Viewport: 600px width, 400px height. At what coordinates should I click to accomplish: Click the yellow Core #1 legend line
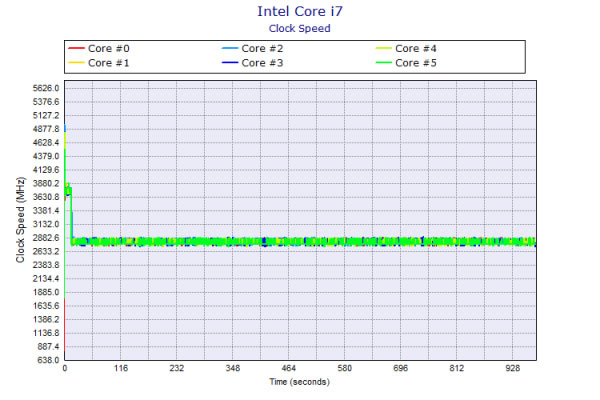[x=76, y=62]
